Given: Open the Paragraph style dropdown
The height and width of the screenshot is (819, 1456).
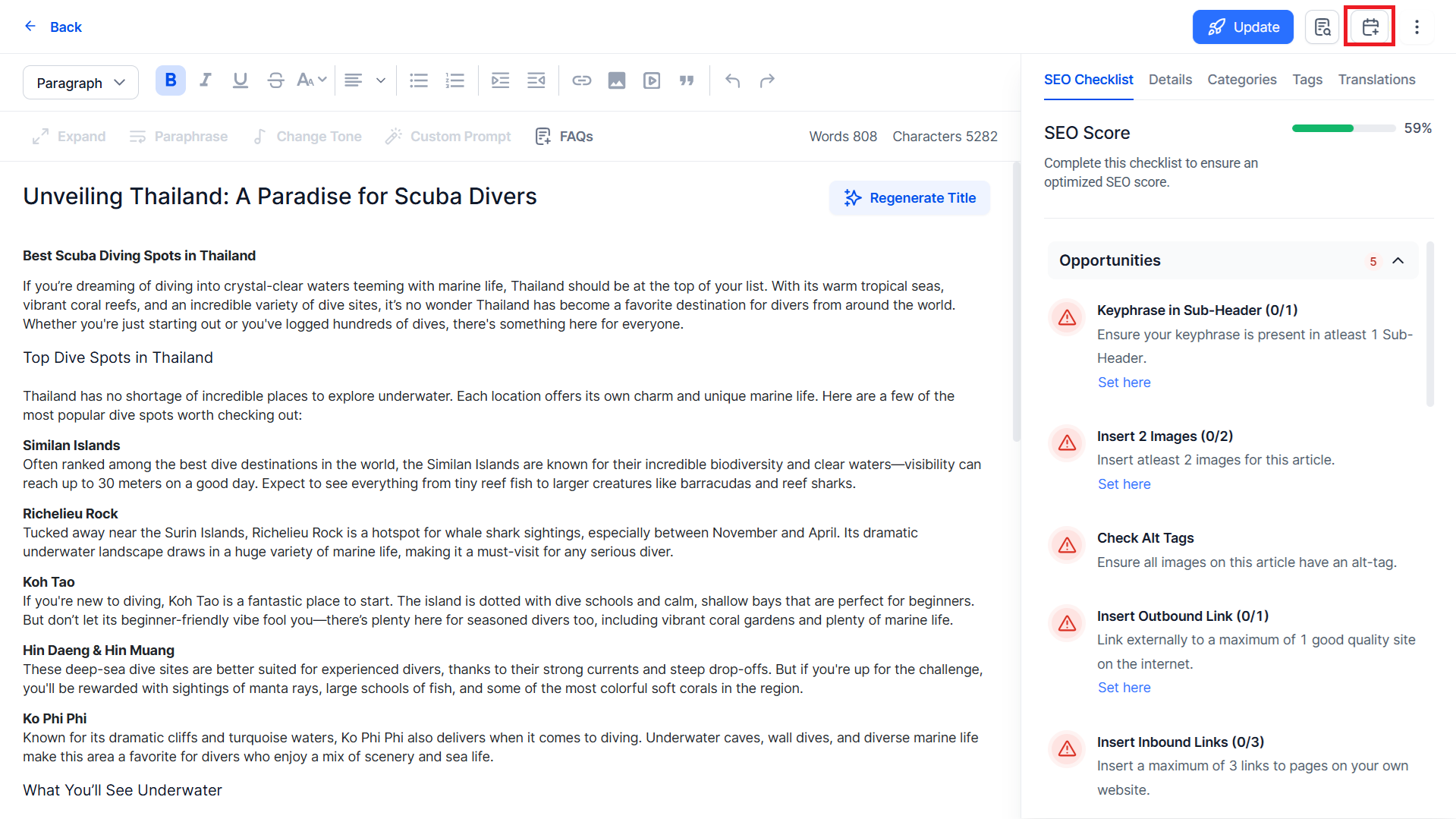Looking at the screenshot, I should 80,82.
